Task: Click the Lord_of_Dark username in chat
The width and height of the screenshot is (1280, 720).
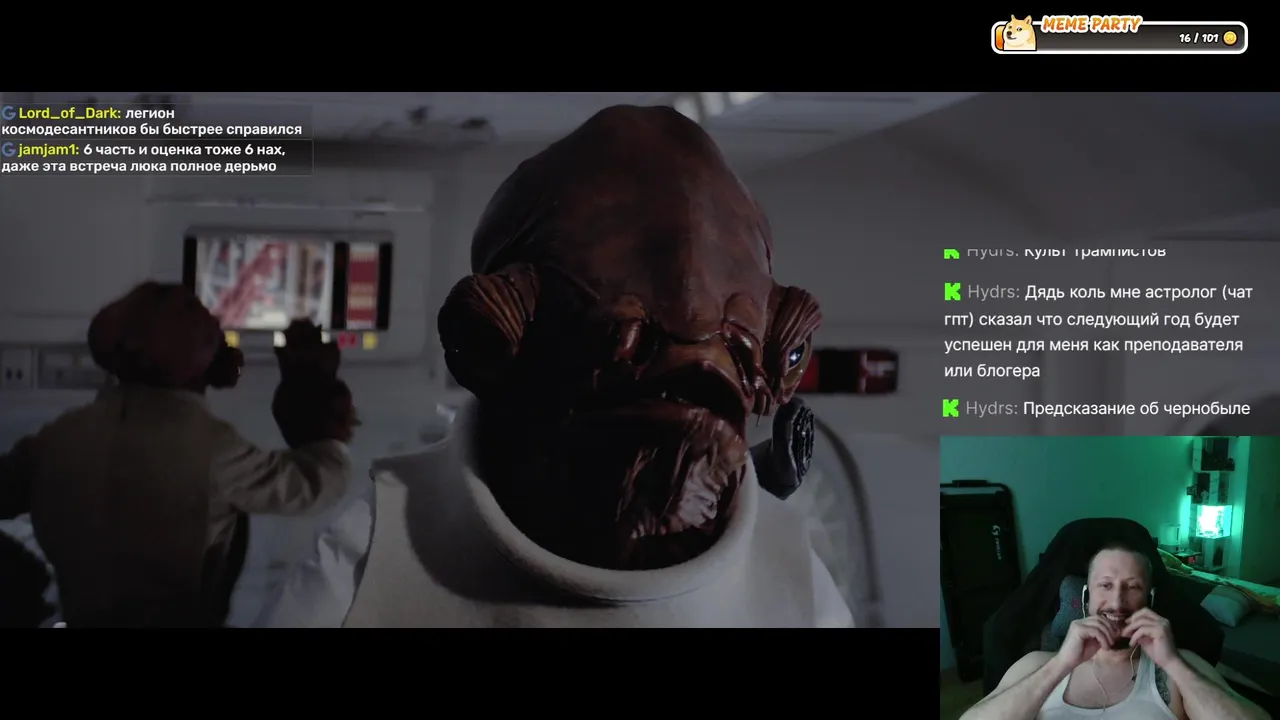Action: point(70,113)
